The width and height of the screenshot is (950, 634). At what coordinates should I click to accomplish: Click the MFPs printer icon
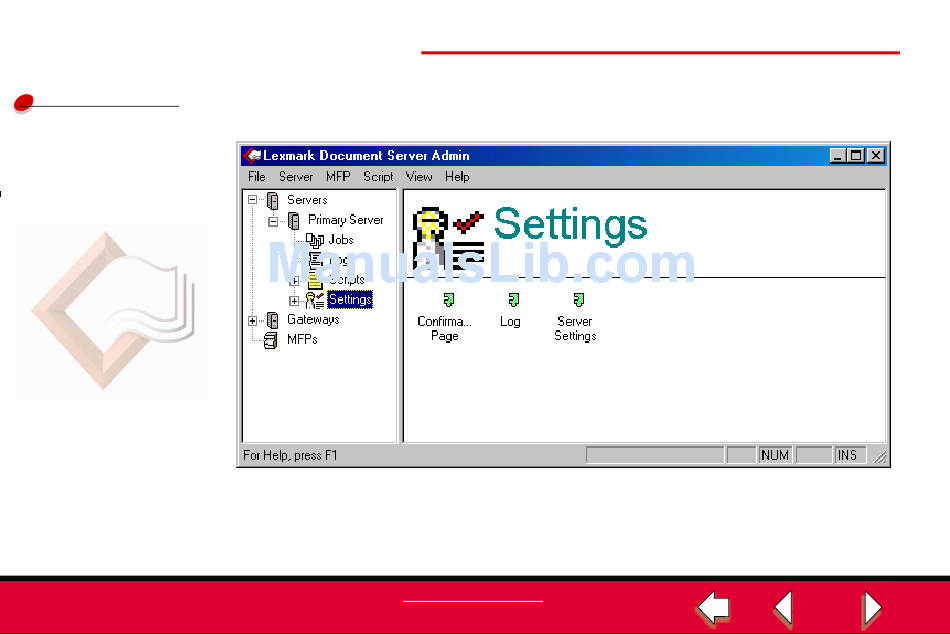[271, 341]
